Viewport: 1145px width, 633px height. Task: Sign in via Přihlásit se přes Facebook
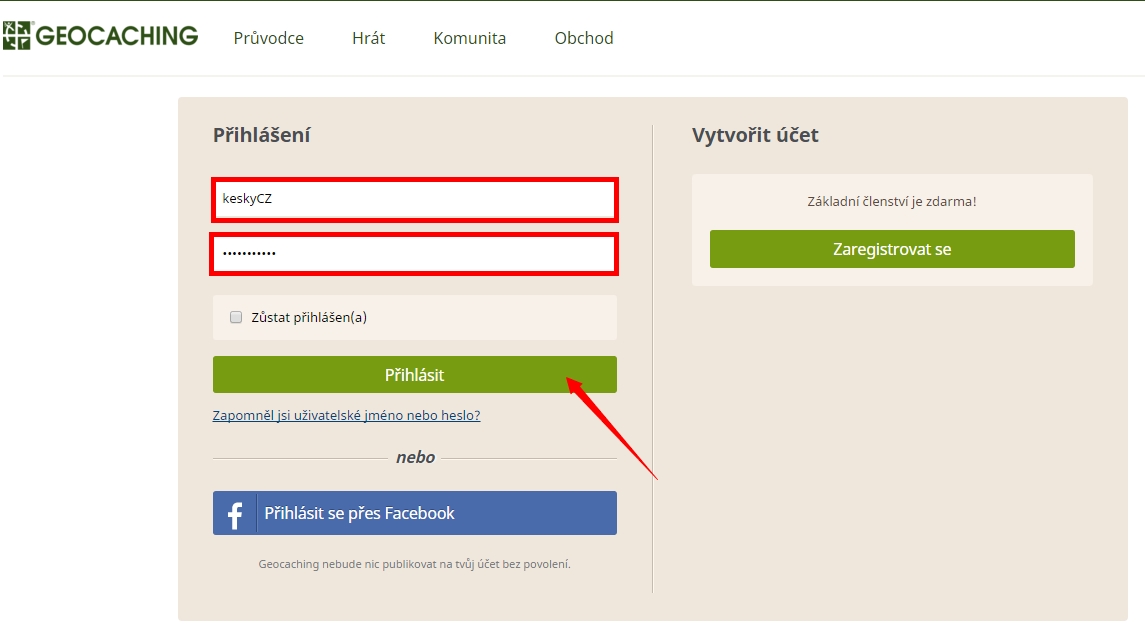[x=415, y=513]
